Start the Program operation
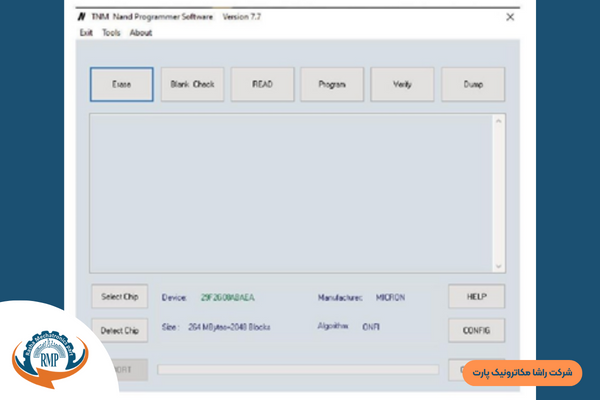The height and width of the screenshot is (400, 600). (332, 85)
